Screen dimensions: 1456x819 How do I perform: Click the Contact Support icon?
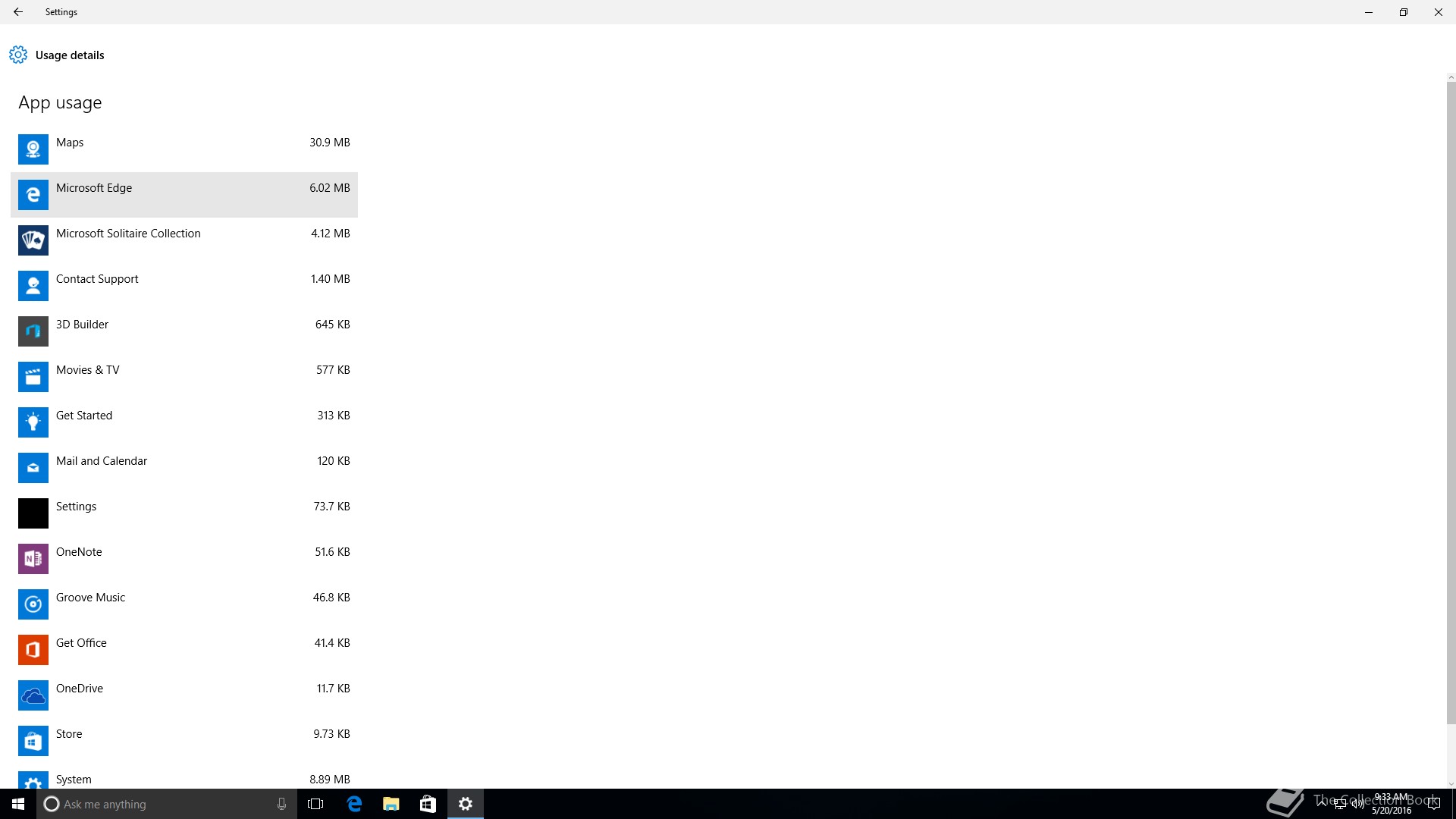33,286
